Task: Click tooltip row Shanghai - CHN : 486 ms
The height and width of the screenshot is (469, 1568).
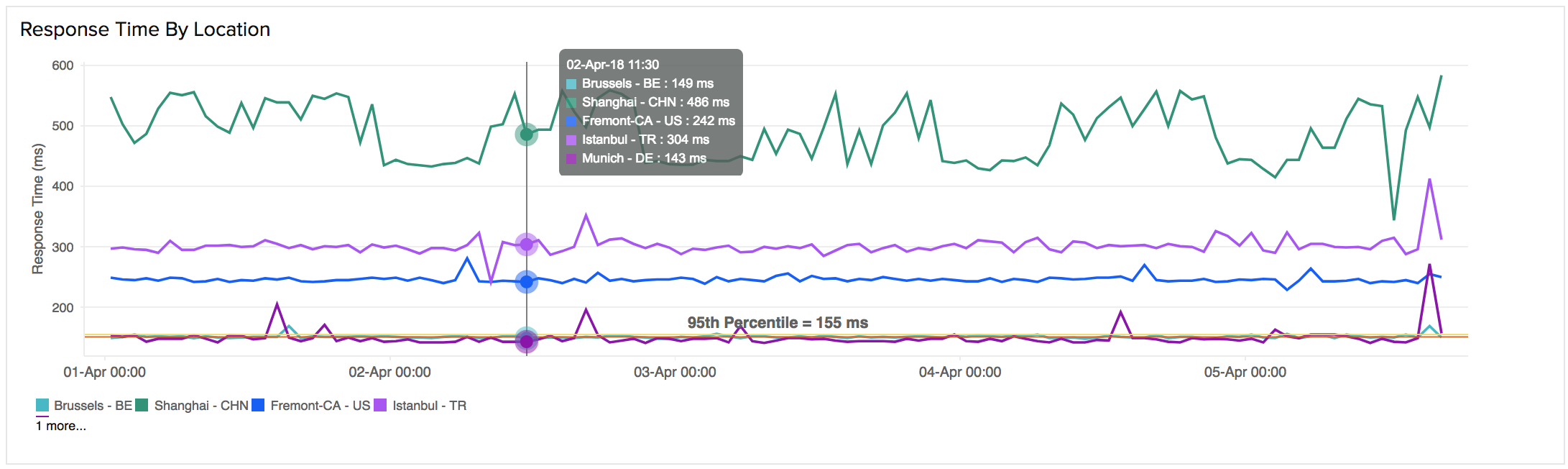Action: (x=655, y=102)
